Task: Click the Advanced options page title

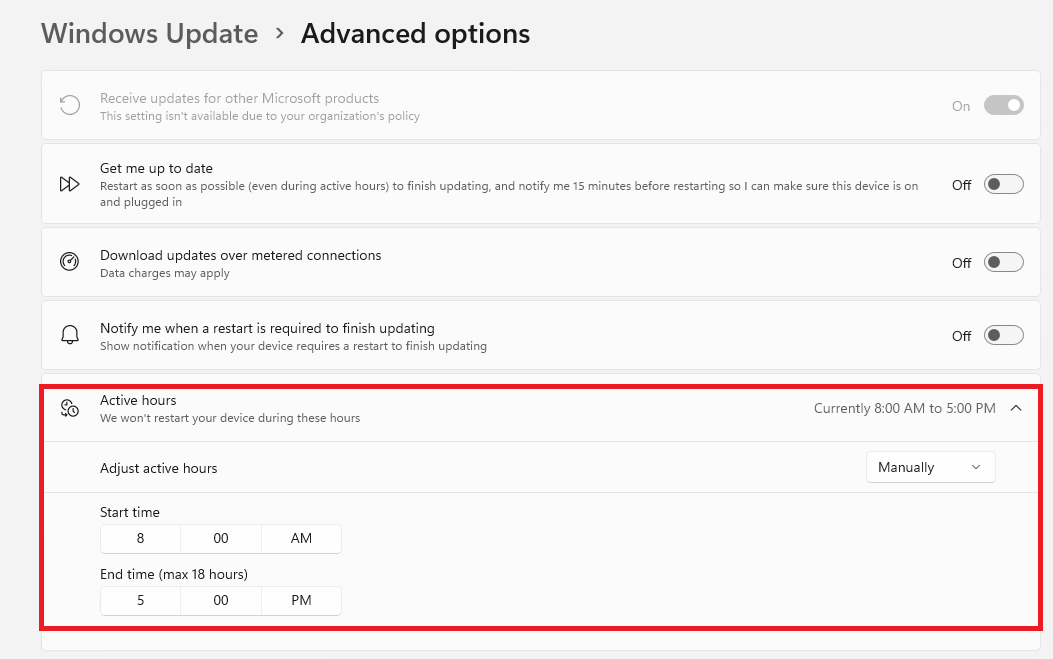Action: click(x=415, y=34)
